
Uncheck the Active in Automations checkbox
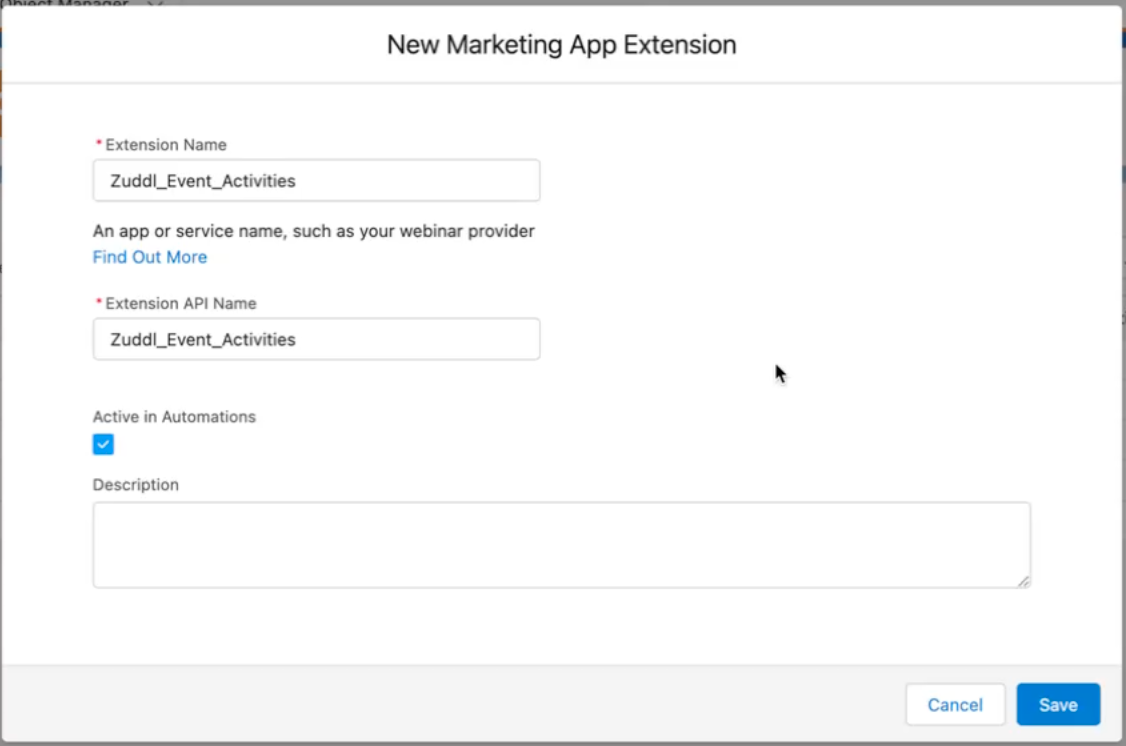(x=101, y=443)
